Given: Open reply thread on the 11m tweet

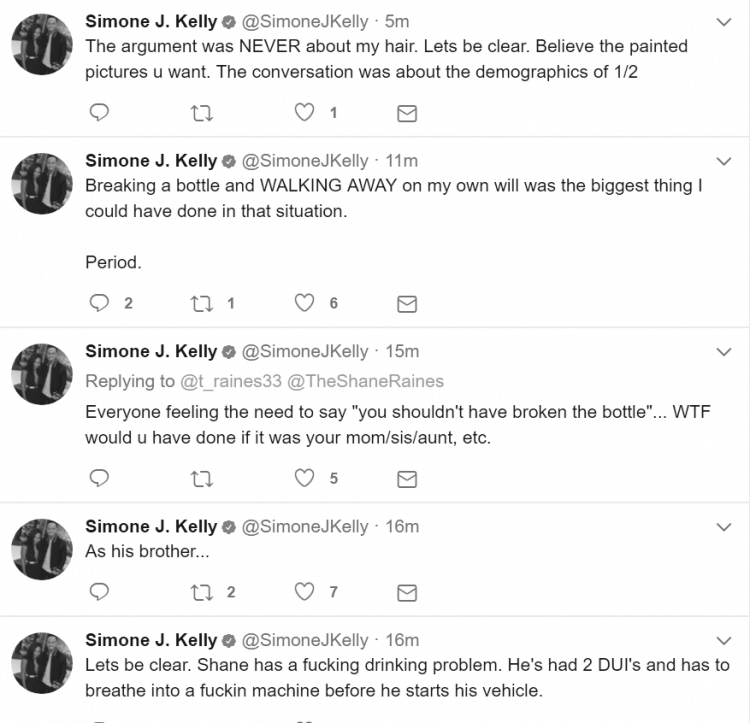Looking at the screenshot, I should click(99, 303).
